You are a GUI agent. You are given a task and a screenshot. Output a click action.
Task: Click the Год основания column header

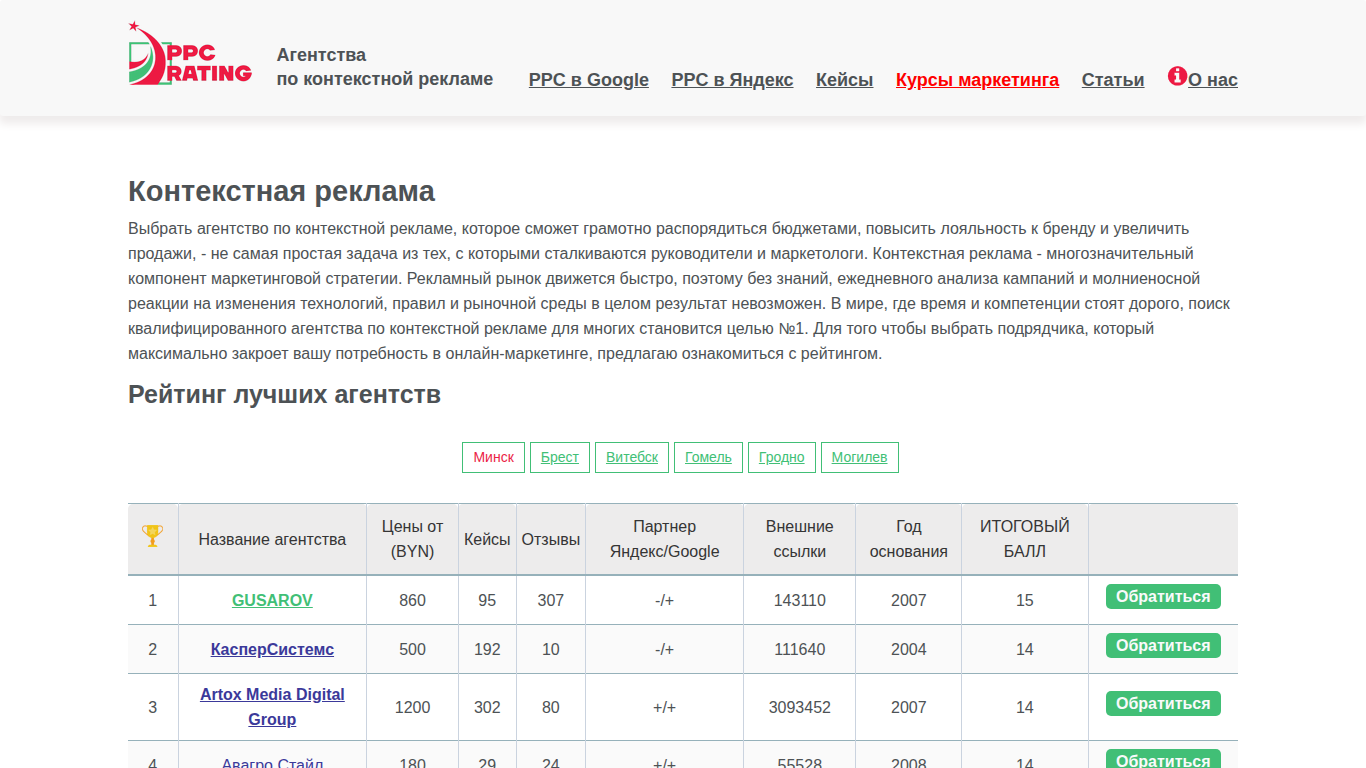(909, 539)
